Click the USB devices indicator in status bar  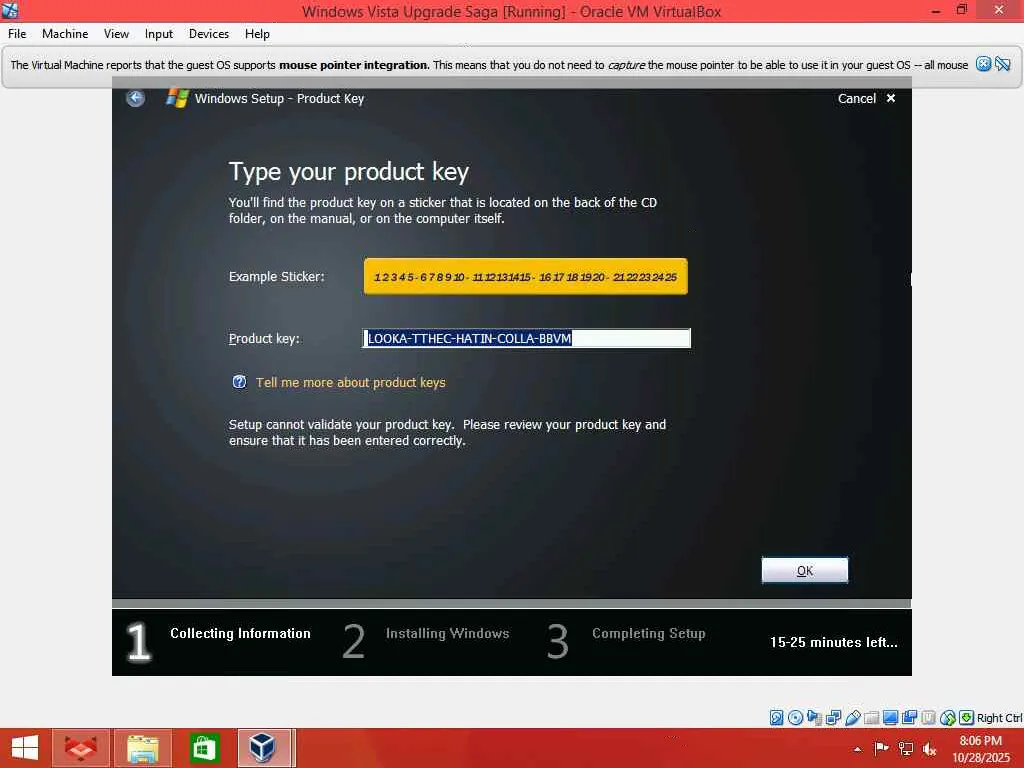pos(852,718)
